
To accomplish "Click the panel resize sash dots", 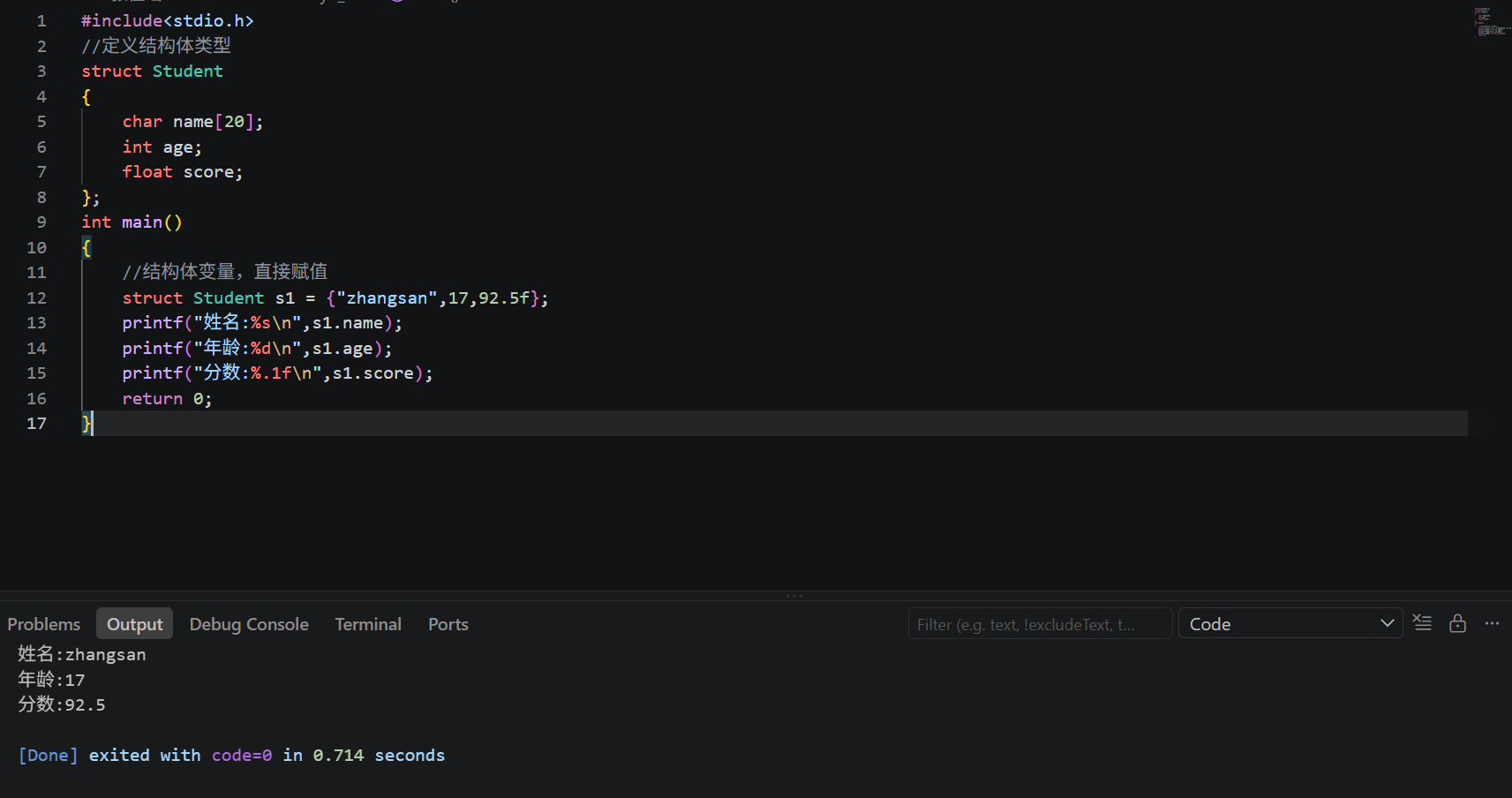I will click(794, 596).
